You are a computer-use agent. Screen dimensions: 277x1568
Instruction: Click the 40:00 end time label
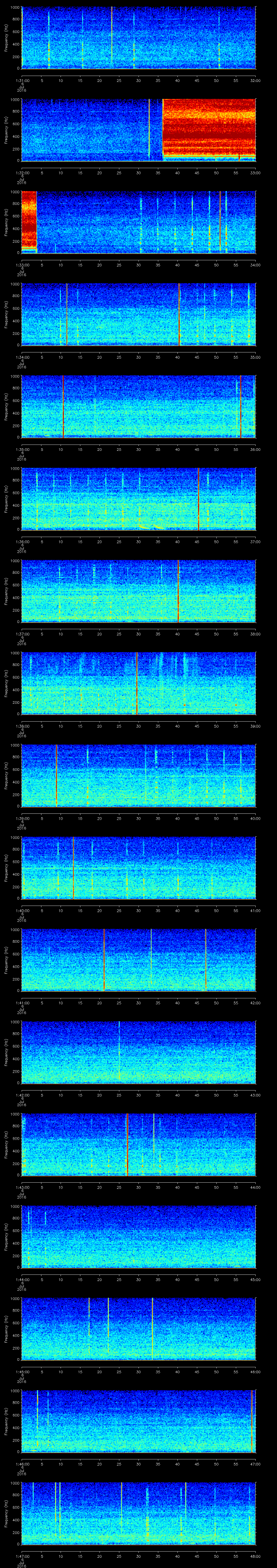[255, 818]
